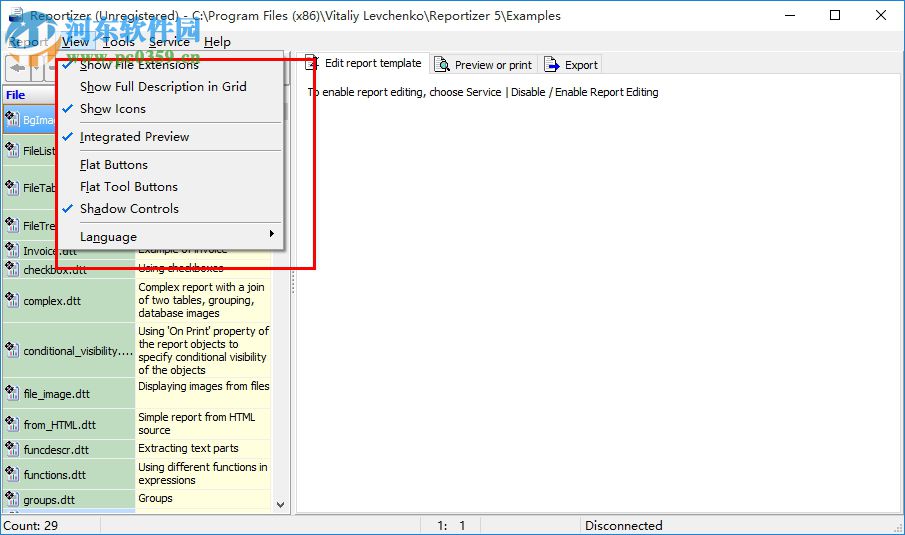This screenshot has height=535, width=905.
Task: Click icon next to functions.dtt
Action: 12,473
